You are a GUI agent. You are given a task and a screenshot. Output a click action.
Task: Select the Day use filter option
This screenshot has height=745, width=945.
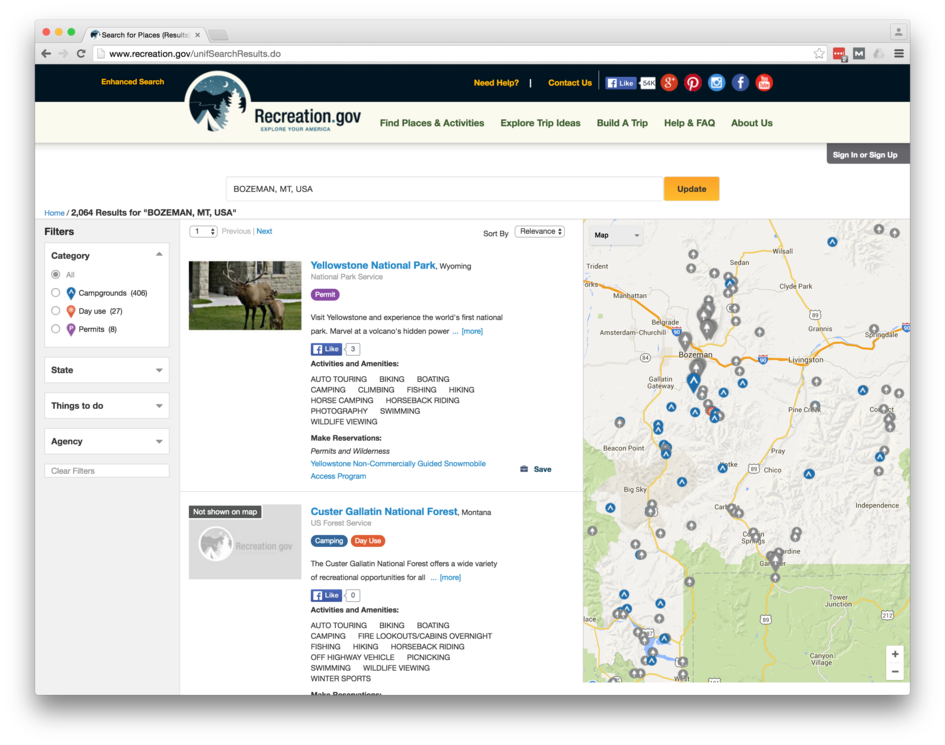click(56, 311)
